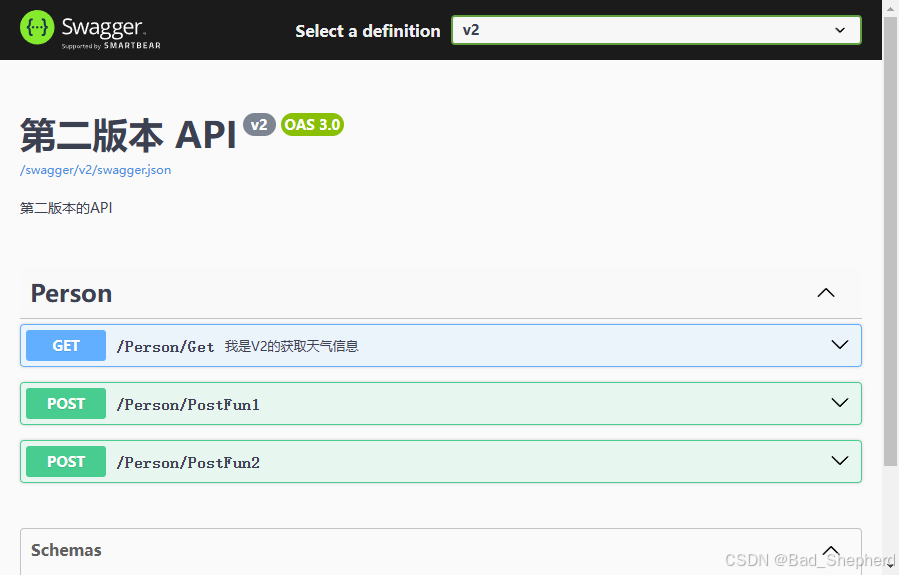Image resolution: width=899 pixels, height=575 pixels.
Task: Click the GET method badge for /Person/Get
Action: point(66,346)
